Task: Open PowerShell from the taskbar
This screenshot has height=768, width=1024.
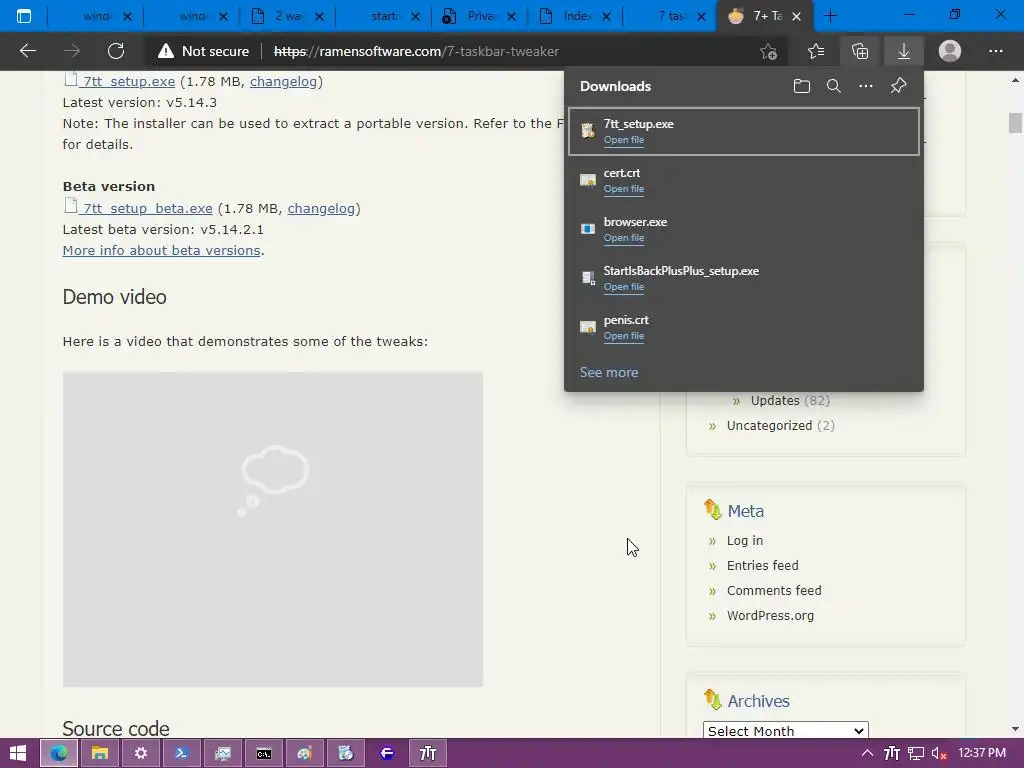Action: (182, 753)
